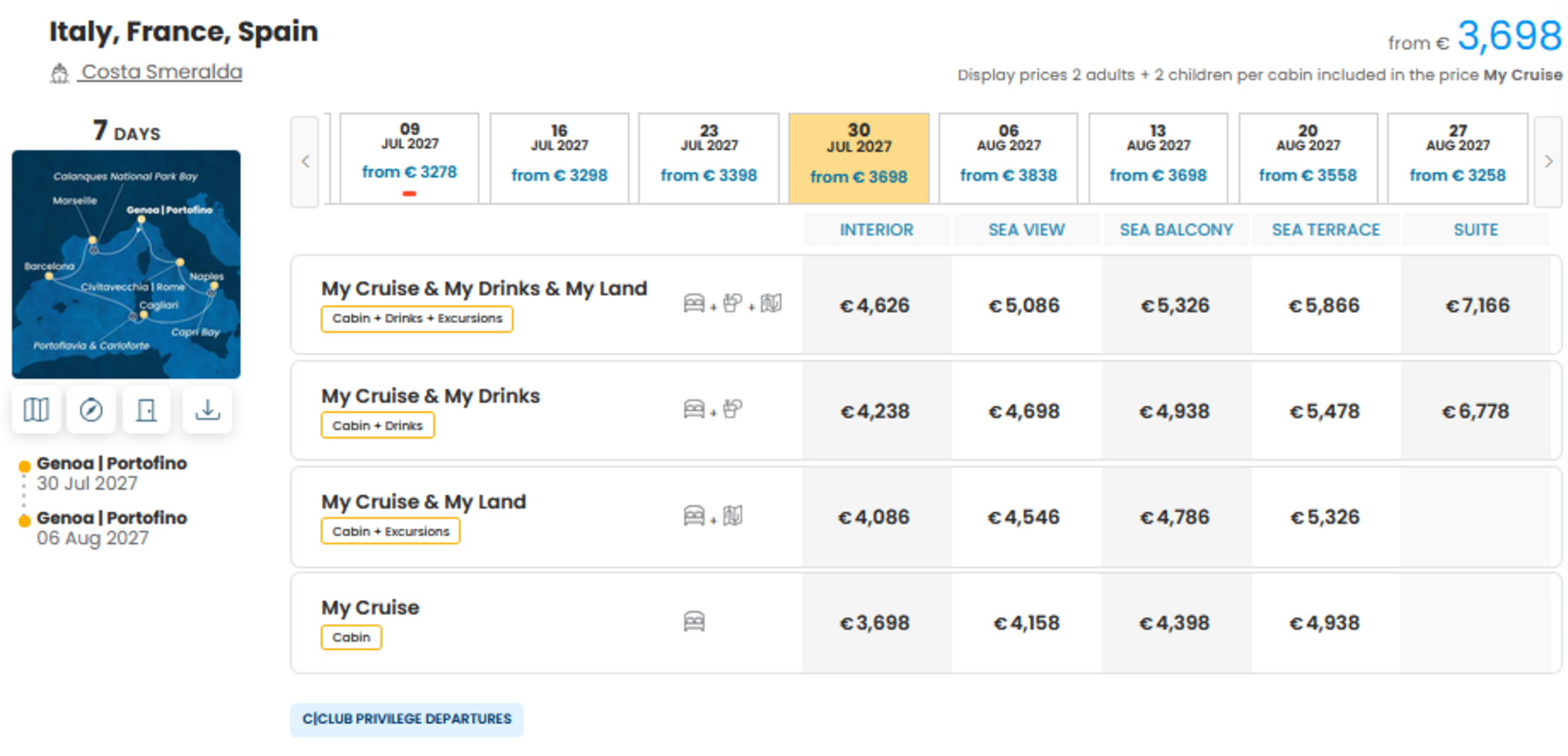Image resolution: width=1568 pixels, height=756 pixels.
Task: Click the Cabin + Excursions tag
Action: 390,531
